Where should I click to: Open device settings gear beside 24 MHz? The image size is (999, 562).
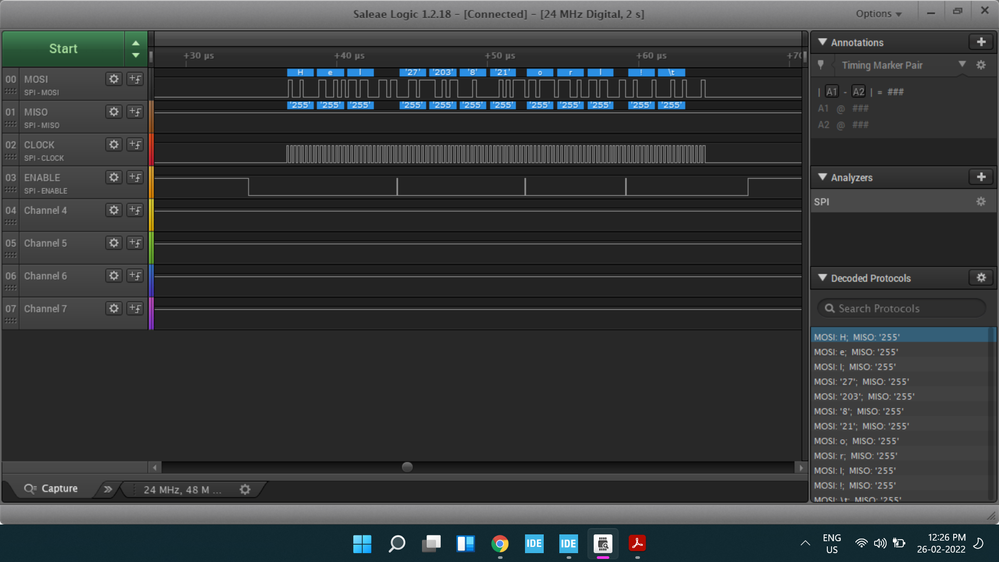245,489
